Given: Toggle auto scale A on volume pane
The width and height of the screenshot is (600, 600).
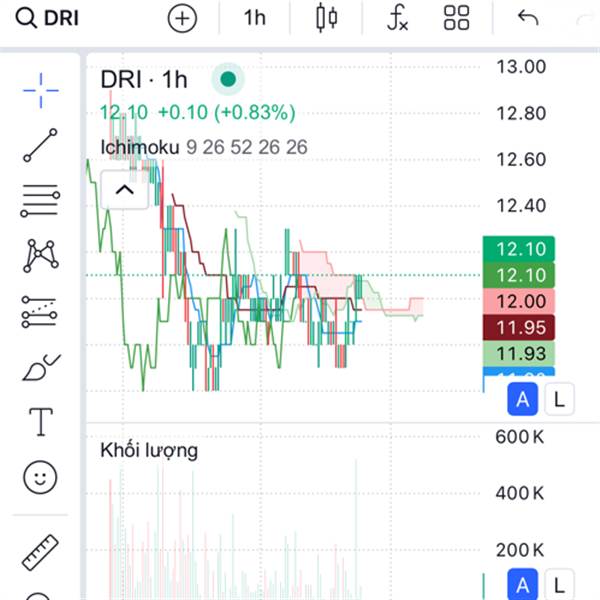Looking at the screenshot, I should click(522, 585).
